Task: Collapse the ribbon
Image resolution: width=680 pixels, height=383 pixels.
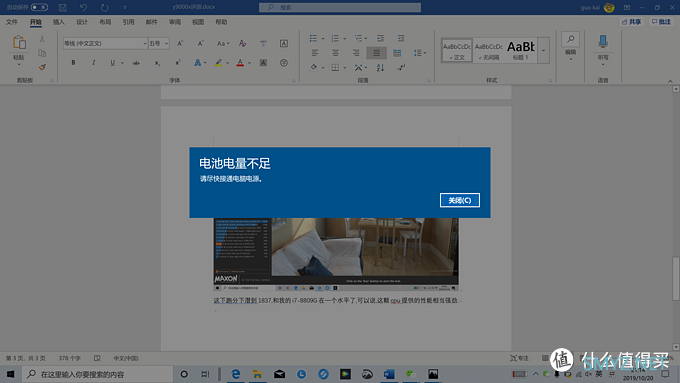Action: point(670,81)
